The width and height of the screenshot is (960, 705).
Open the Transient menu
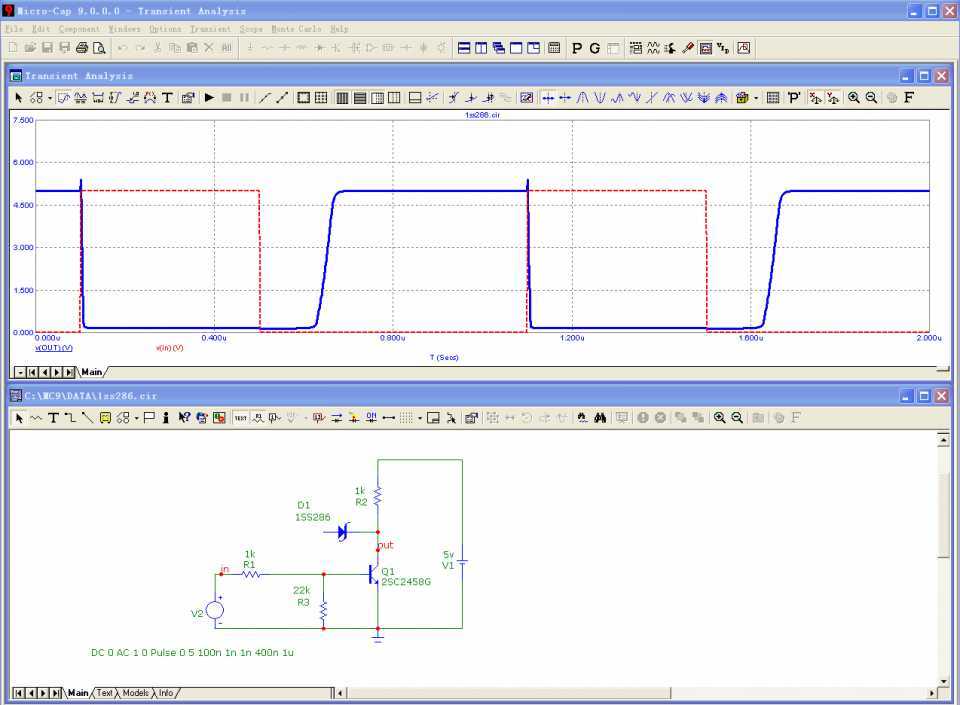coord(210,29)
